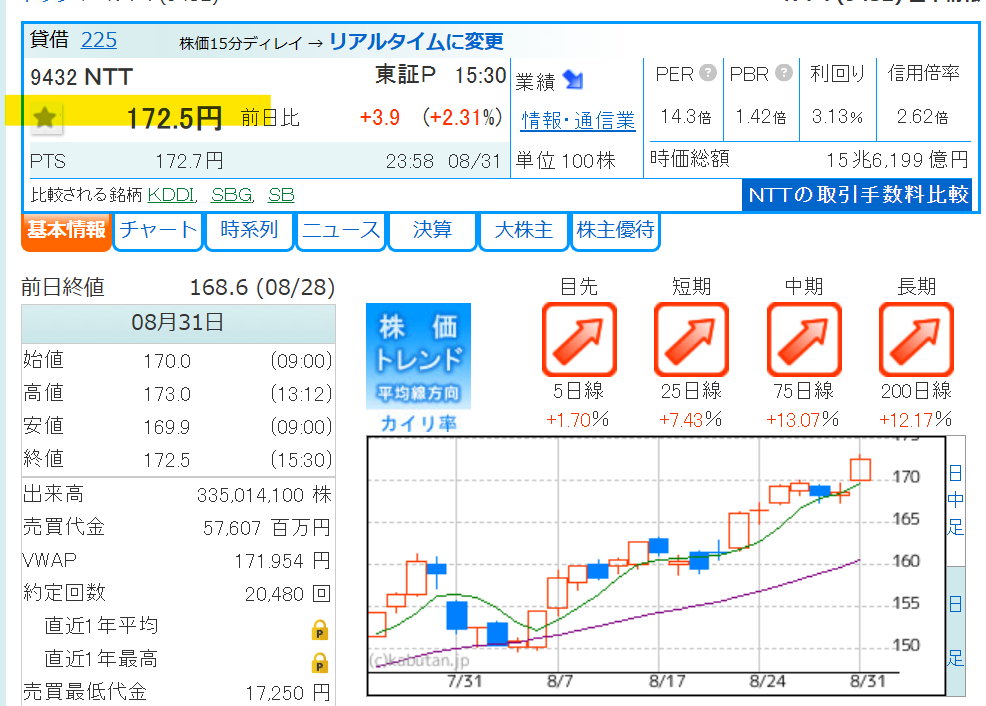Open the 基本情報 tab
The height and width of the screenshot is (706, 986).
[66, 231]
